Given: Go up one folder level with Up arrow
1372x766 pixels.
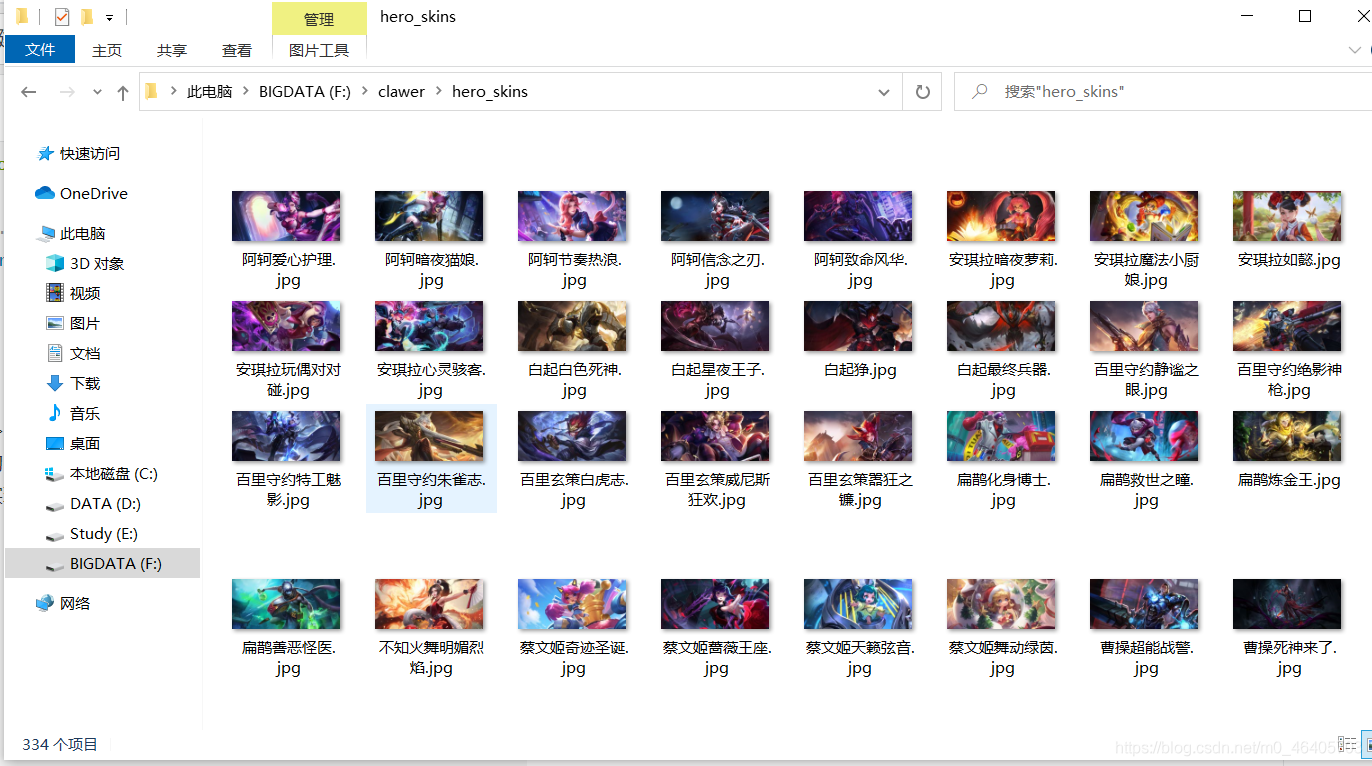Looking at the screenshot, I should tap(123, 92).
